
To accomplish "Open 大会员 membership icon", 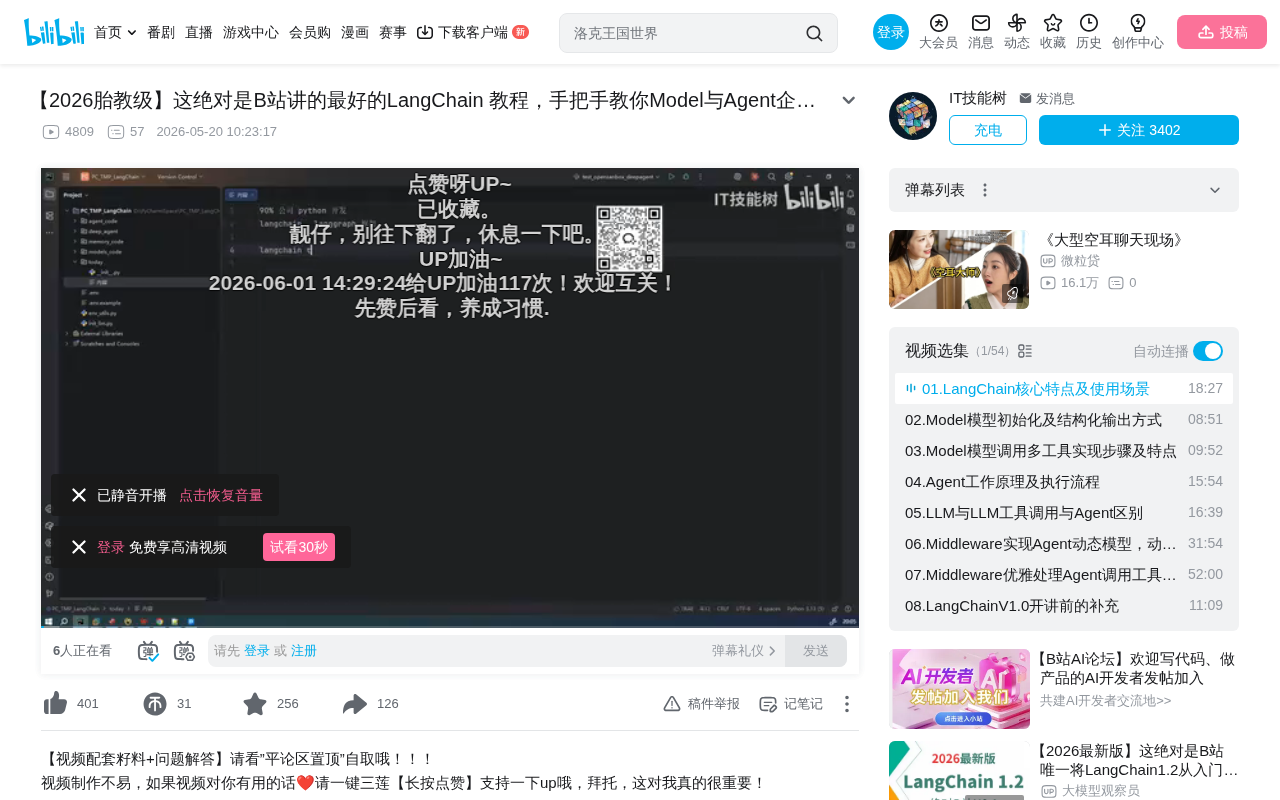I will [x=938, y=23].
